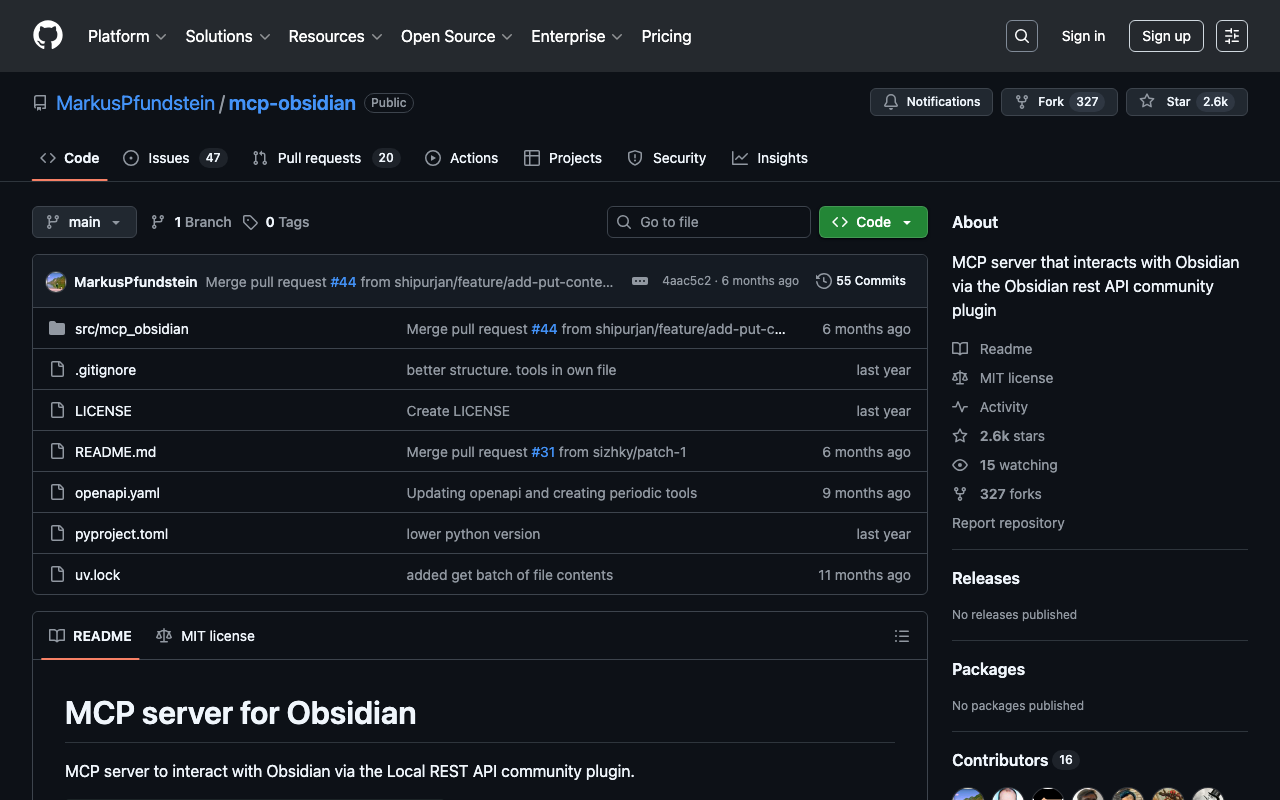Viewport: 1280px width, 800px height.
Task: Switch to the Issues tab
Action: pyautogui.click(x=174, y=158)
